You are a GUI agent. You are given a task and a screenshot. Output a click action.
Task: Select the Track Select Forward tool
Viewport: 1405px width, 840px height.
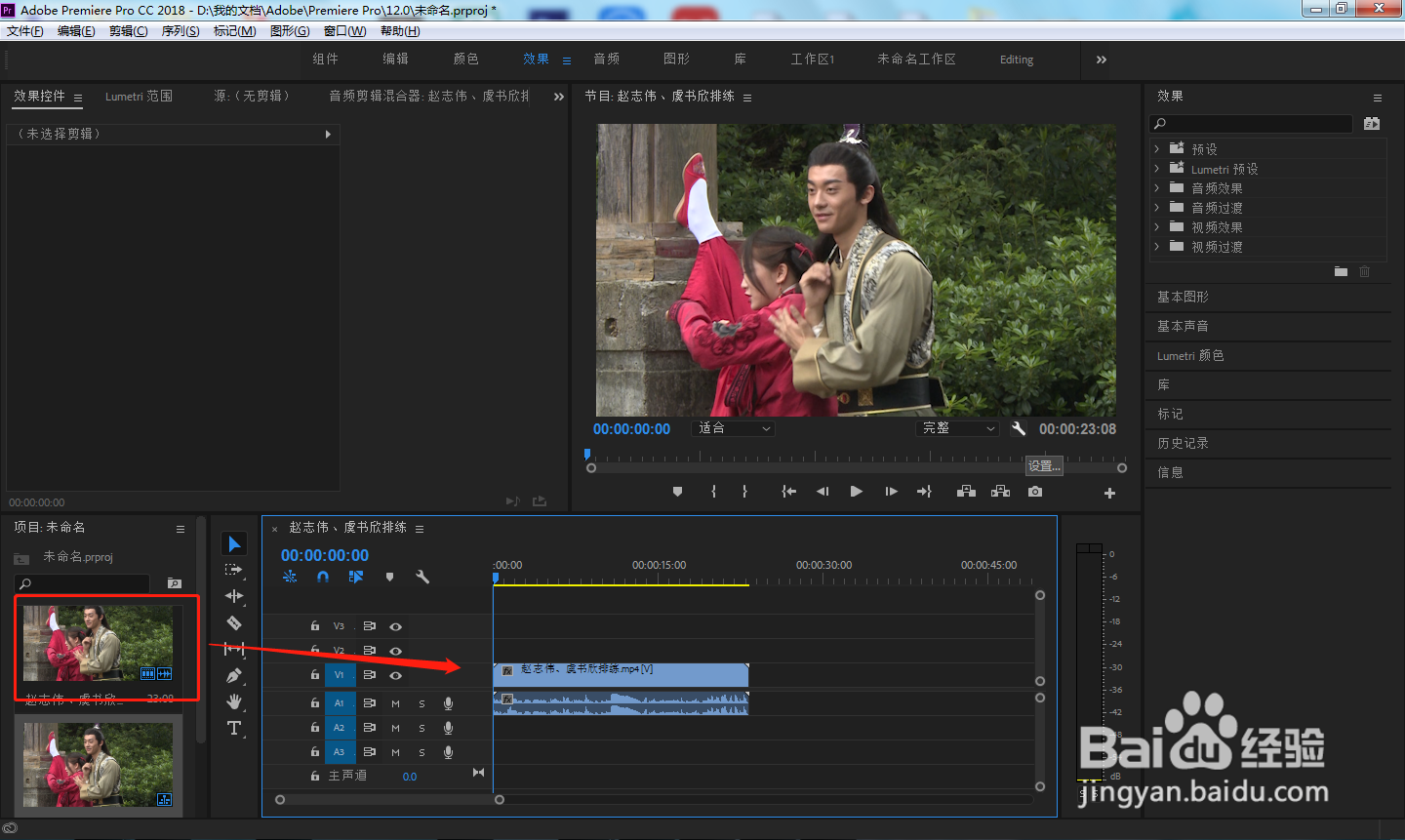(x=233, y=570)
